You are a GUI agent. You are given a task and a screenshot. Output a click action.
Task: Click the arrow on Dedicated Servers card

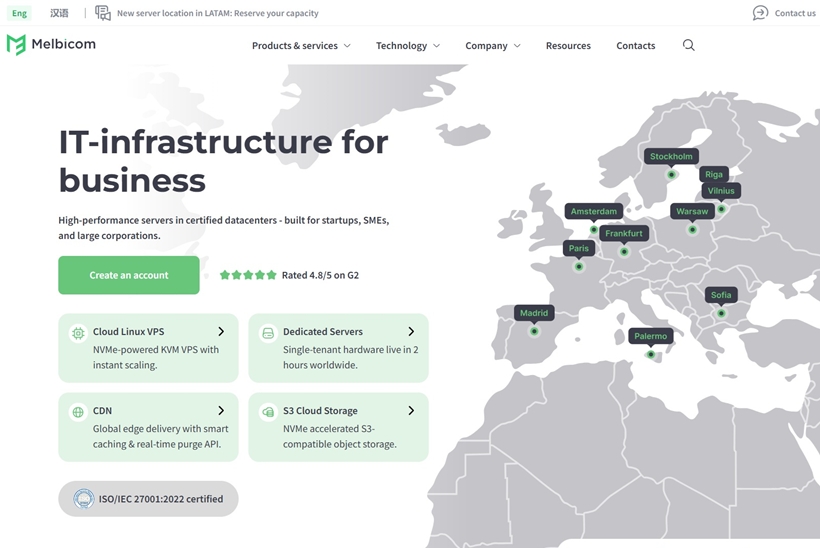click(x=411, y=332)
